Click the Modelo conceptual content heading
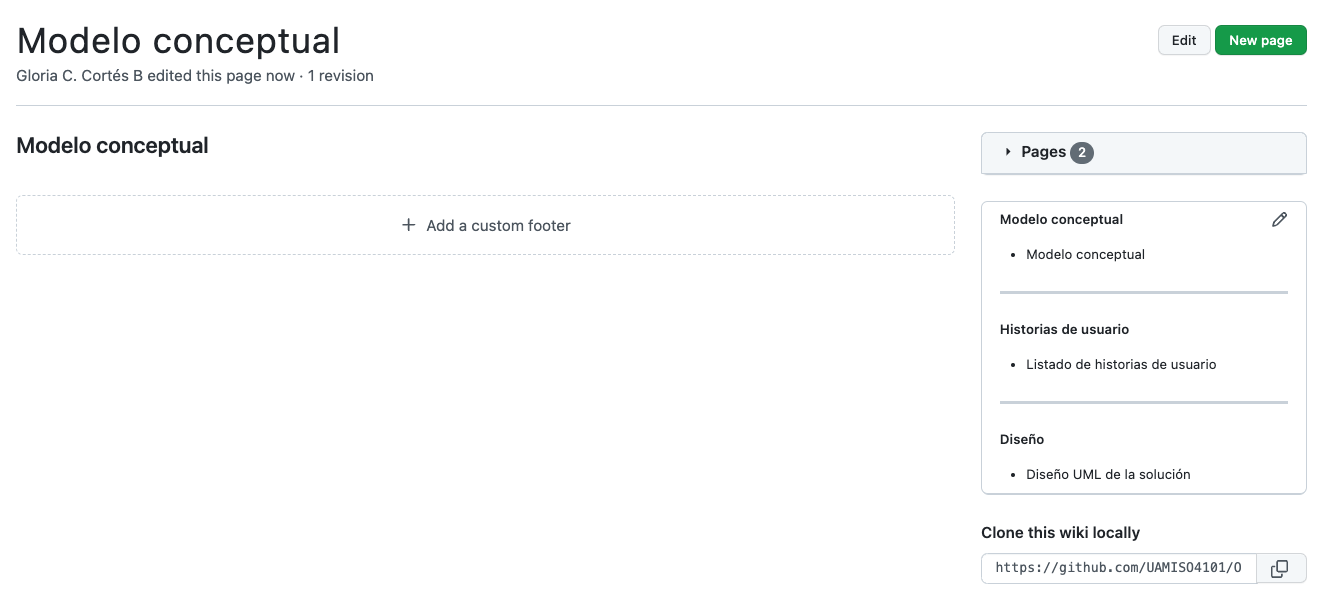The height and width of the screenshot is (614, 1321). click(x=113, y=146)
